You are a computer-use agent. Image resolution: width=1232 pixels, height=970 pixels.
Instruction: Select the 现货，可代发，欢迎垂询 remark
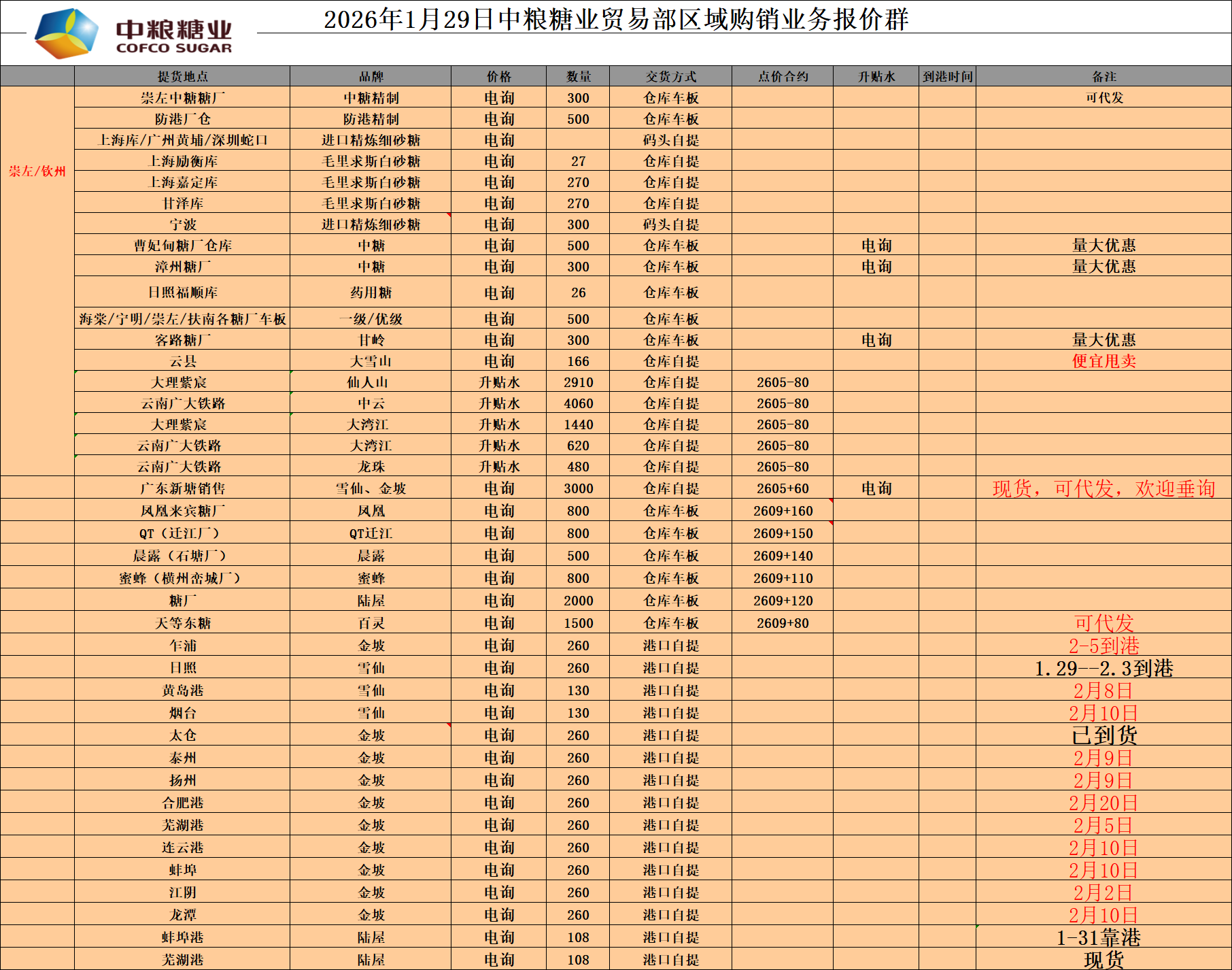(1103, 488)
